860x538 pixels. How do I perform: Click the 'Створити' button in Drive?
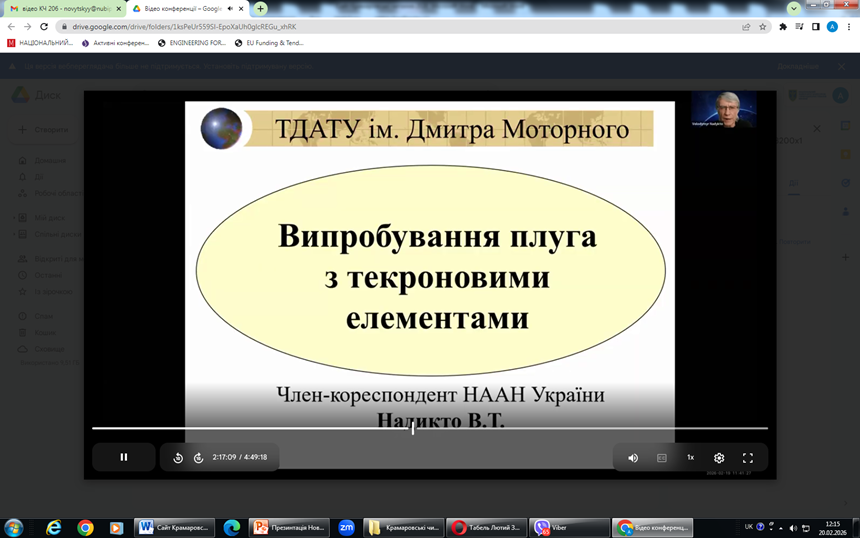[x=44, y=130]
